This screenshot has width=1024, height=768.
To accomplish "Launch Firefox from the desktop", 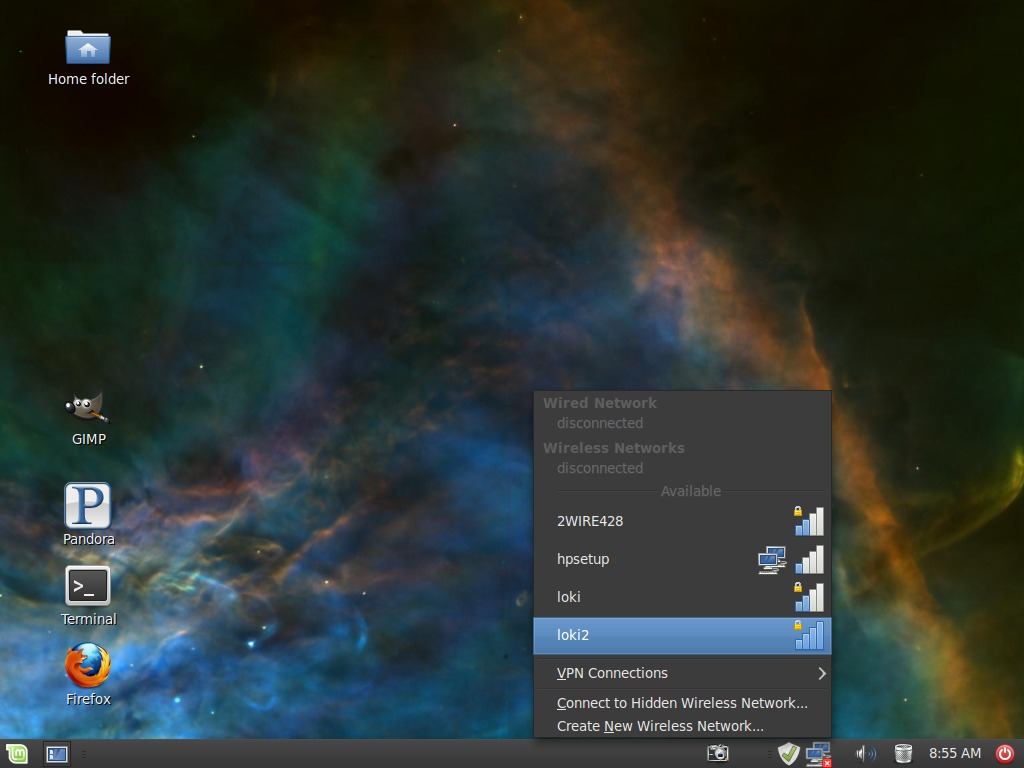I will (88, 666).
